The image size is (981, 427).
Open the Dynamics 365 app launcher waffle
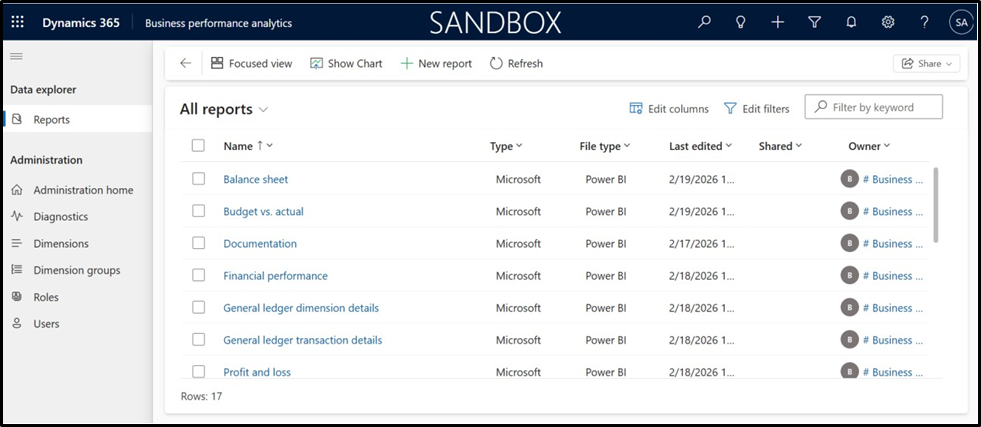(18, 23)
